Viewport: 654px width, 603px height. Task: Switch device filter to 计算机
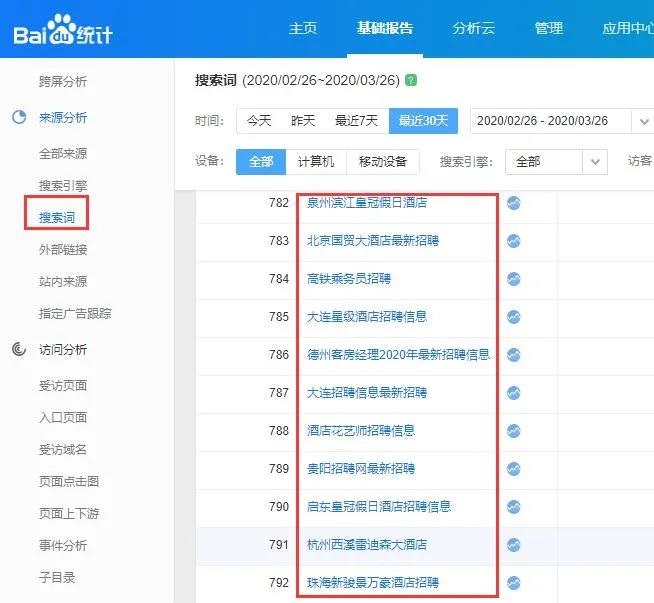coord(316,162)
